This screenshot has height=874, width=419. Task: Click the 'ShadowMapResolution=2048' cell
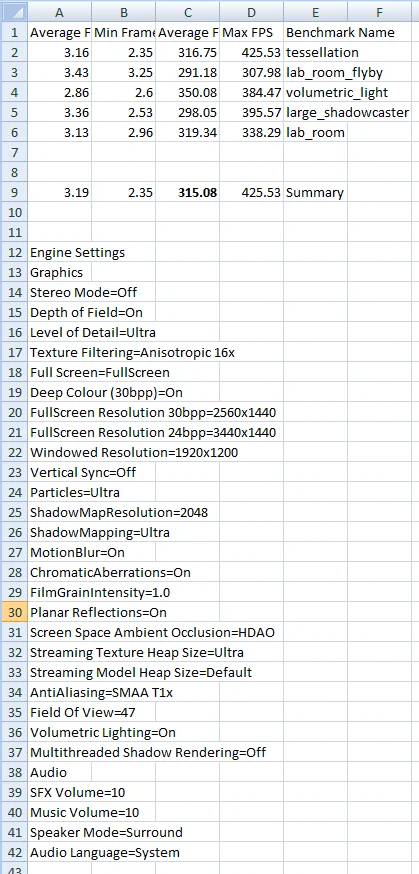pos(119,512)
